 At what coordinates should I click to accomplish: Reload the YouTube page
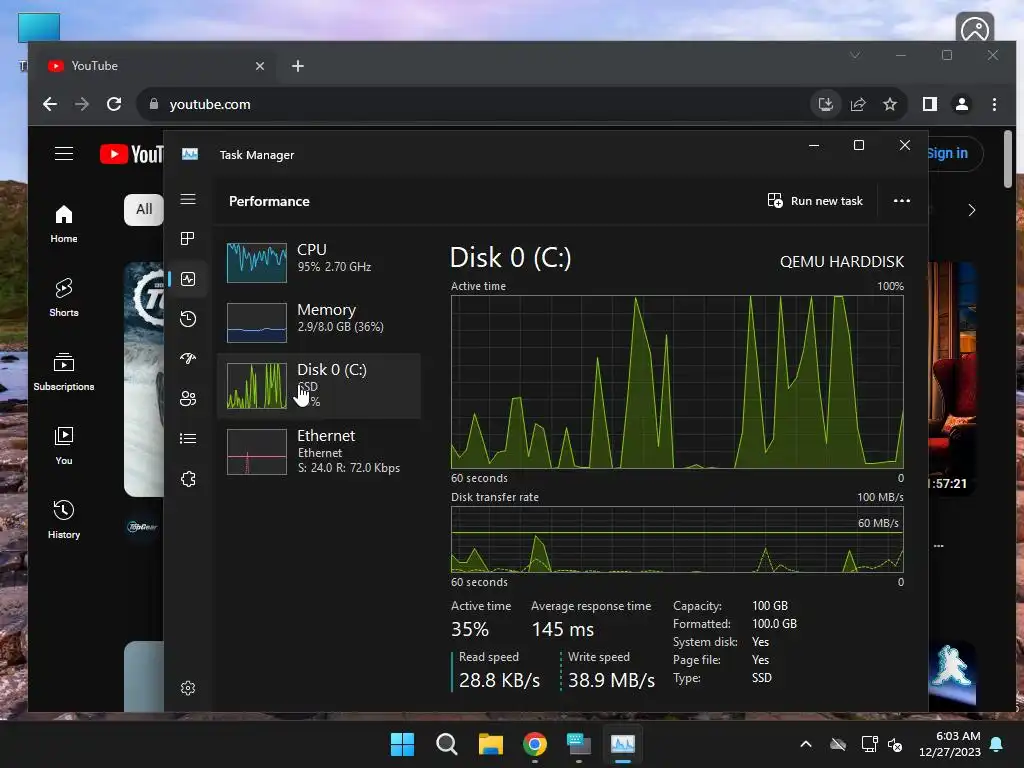(x=114, y=104)
